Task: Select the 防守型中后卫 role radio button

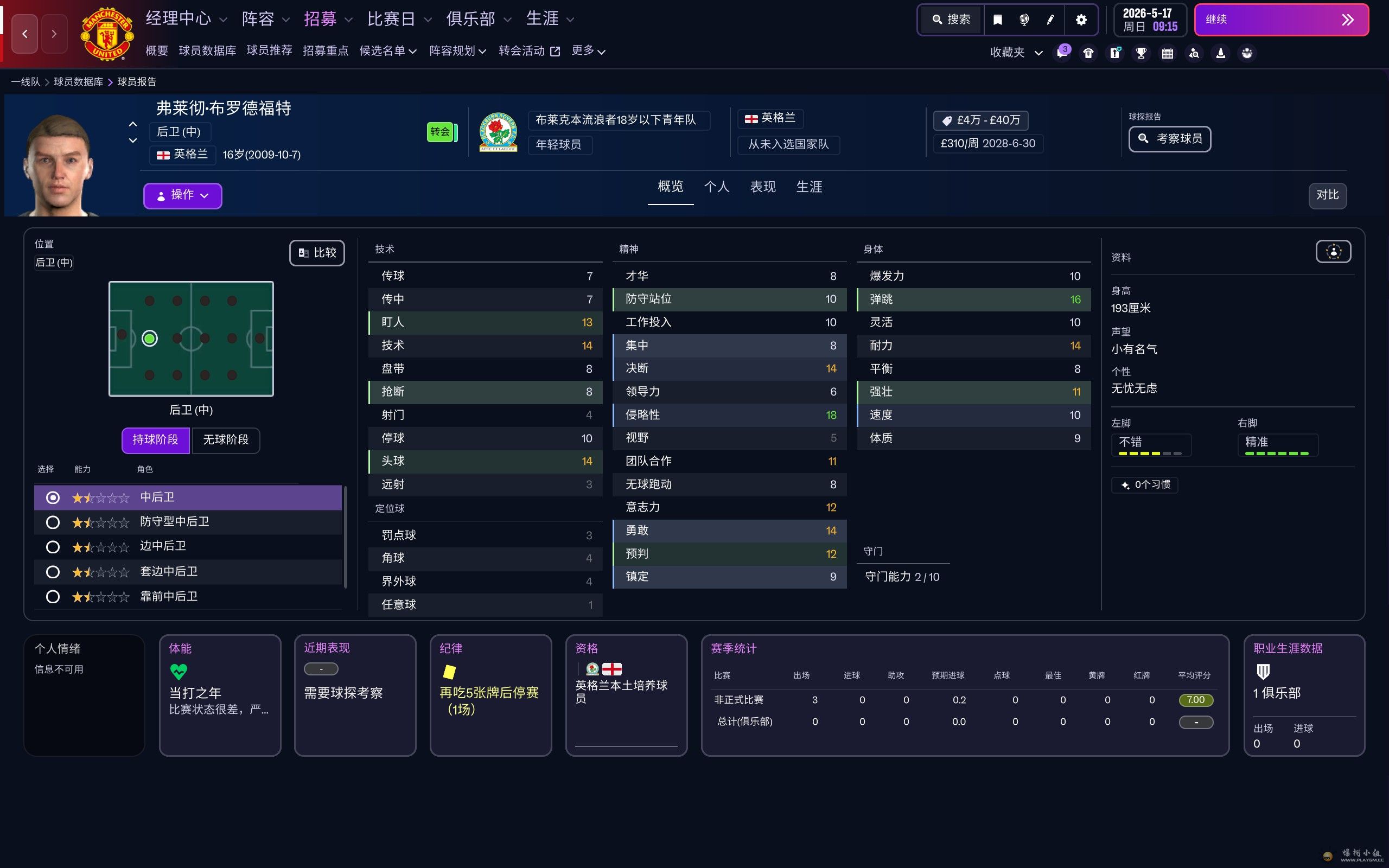Action: point(52,522)
